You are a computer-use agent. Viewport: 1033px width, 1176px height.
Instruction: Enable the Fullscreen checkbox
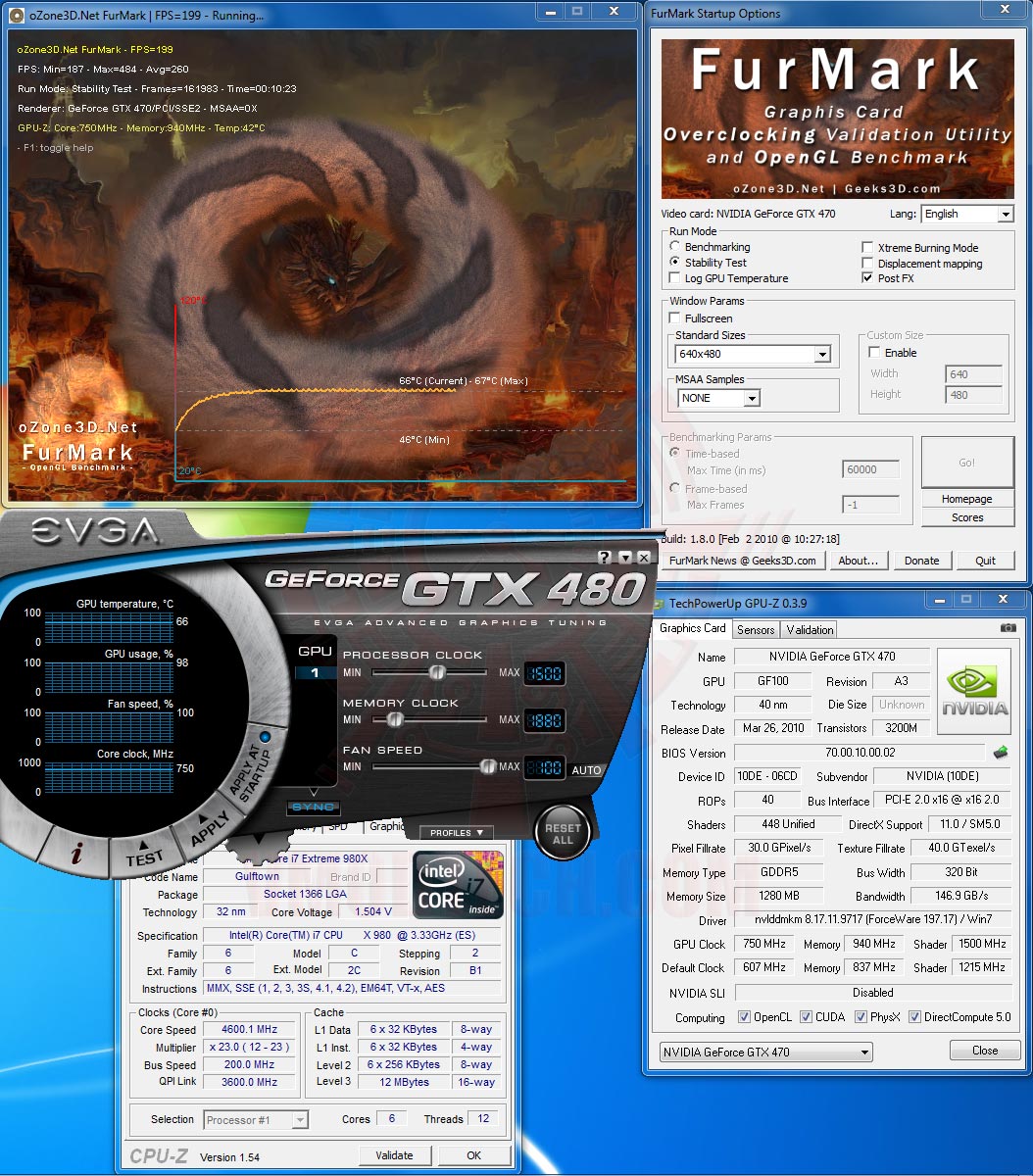(x=674, y=318)
